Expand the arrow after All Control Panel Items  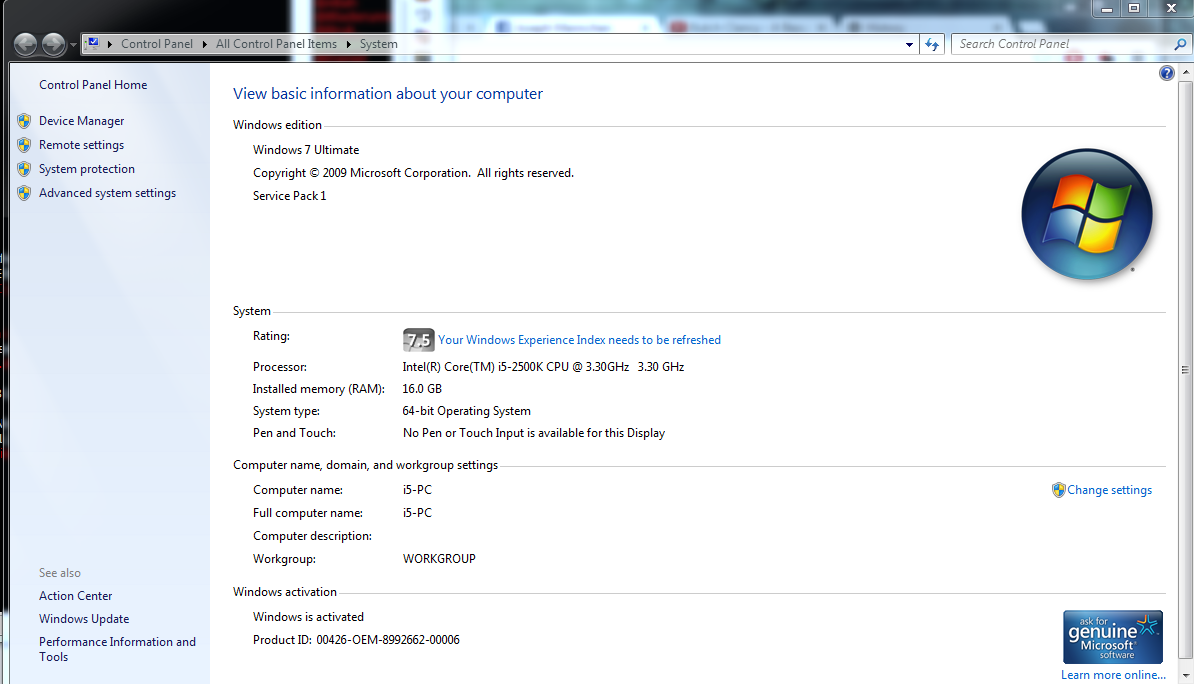[349, 44]
